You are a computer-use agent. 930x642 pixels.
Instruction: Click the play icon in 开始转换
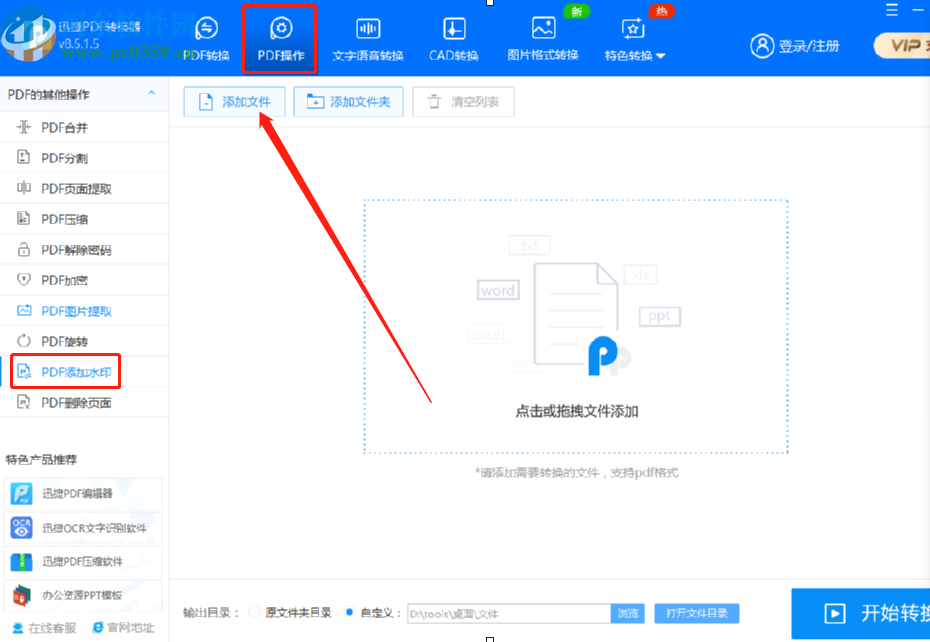coord(835,613)
